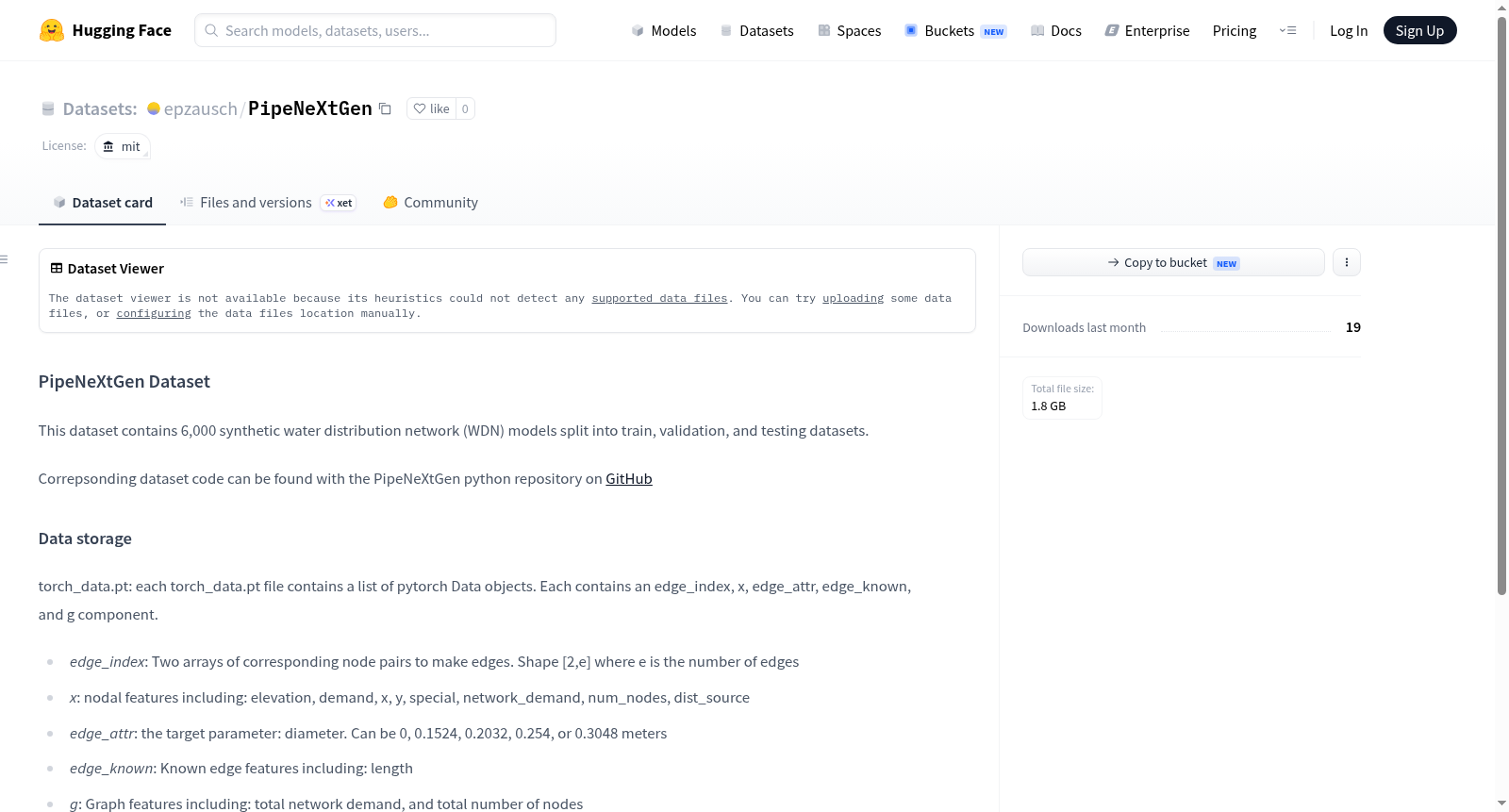Expand the navigation overflow menu icon
The height and width of the screenshot is (812, 1509).
click(1287, 30)
